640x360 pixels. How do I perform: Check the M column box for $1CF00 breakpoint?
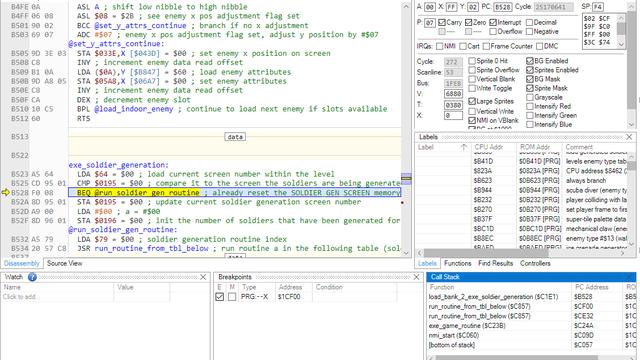[x=232, y=297]
